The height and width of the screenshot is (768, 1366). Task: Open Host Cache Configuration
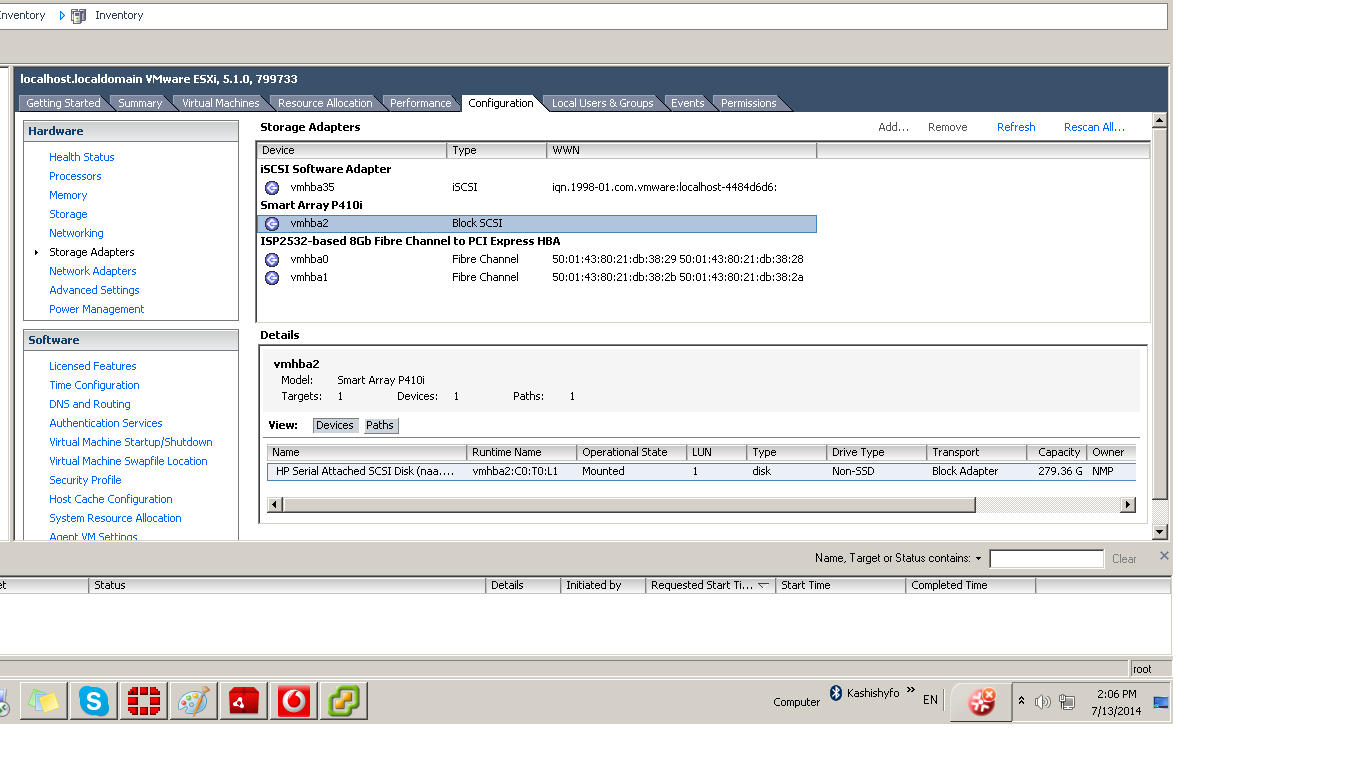[111, 499]
